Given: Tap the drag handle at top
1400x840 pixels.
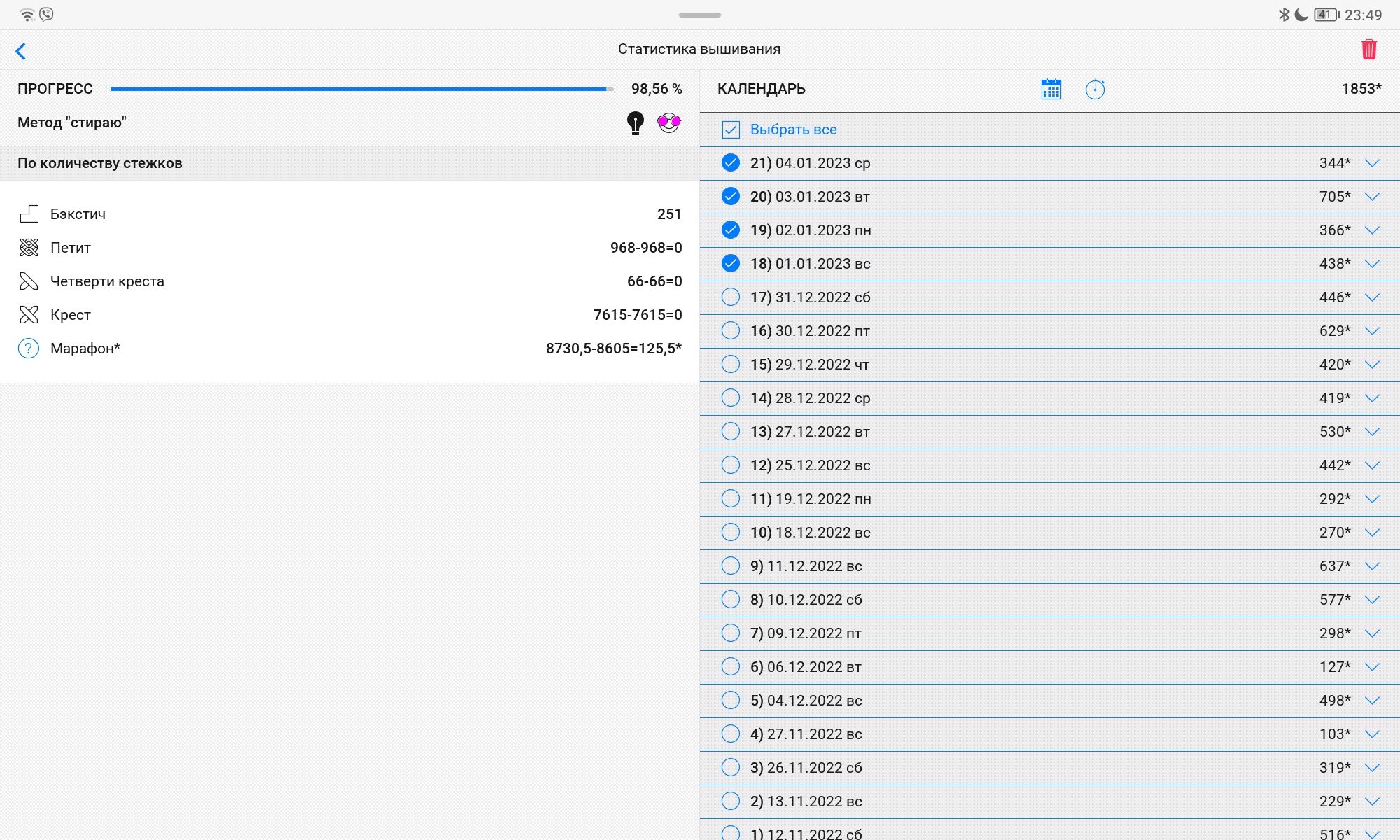Looking at the screenshot, I should pyautogui.click(x=699, y=15).
